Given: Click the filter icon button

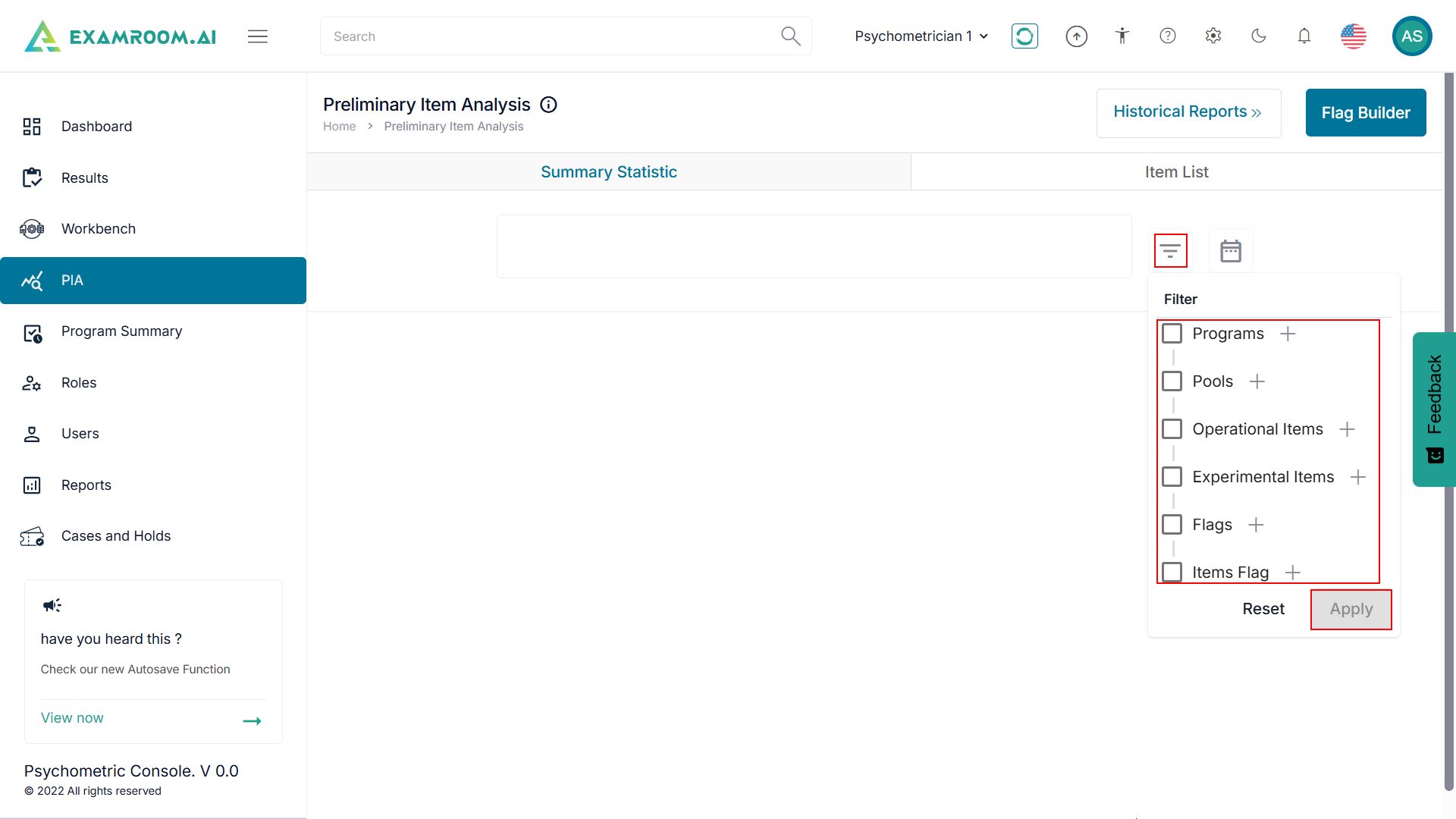Looking at the screenshot, I should click(1170, 250).
